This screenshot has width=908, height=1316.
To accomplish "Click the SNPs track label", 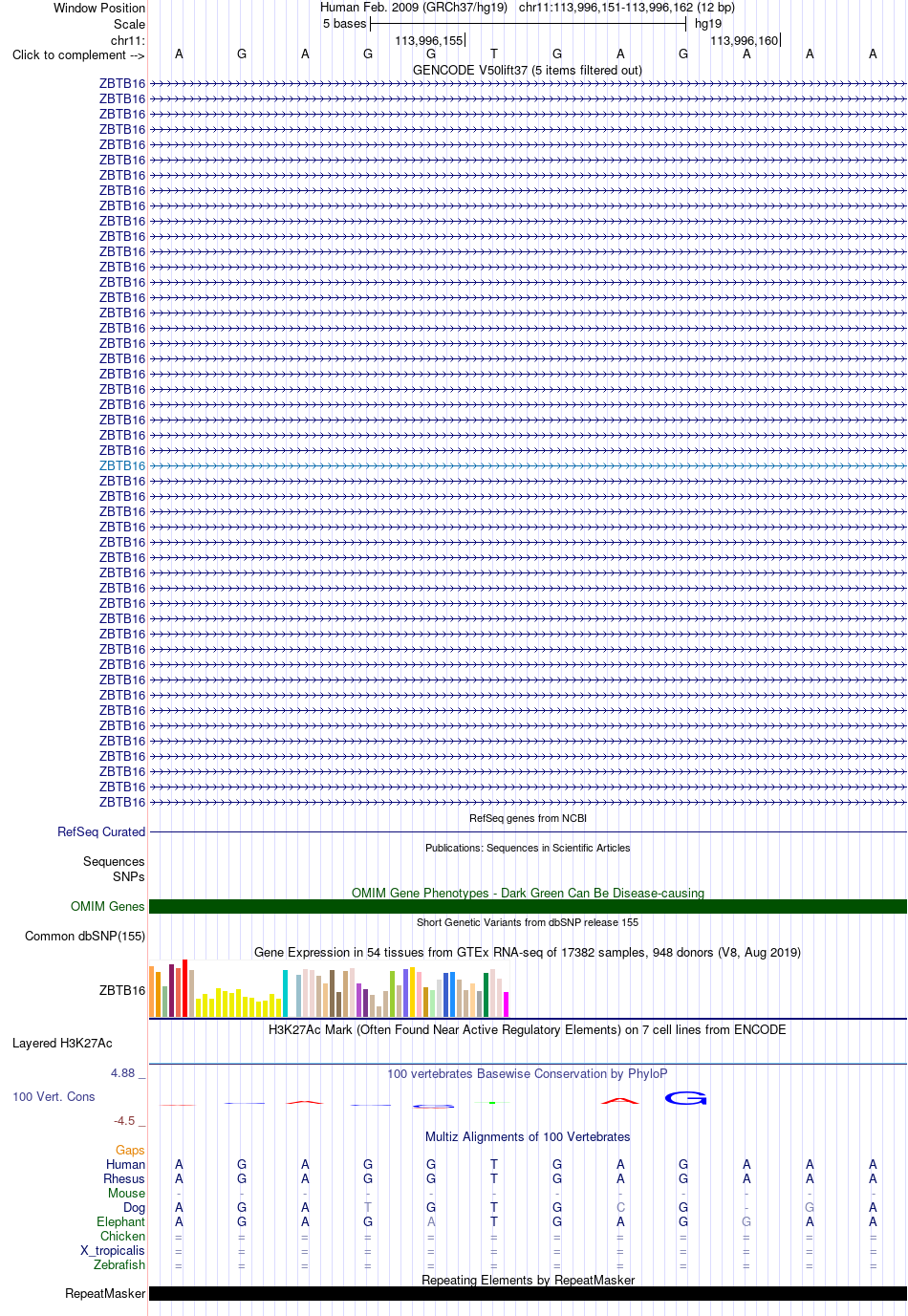I will pos(129,876).
